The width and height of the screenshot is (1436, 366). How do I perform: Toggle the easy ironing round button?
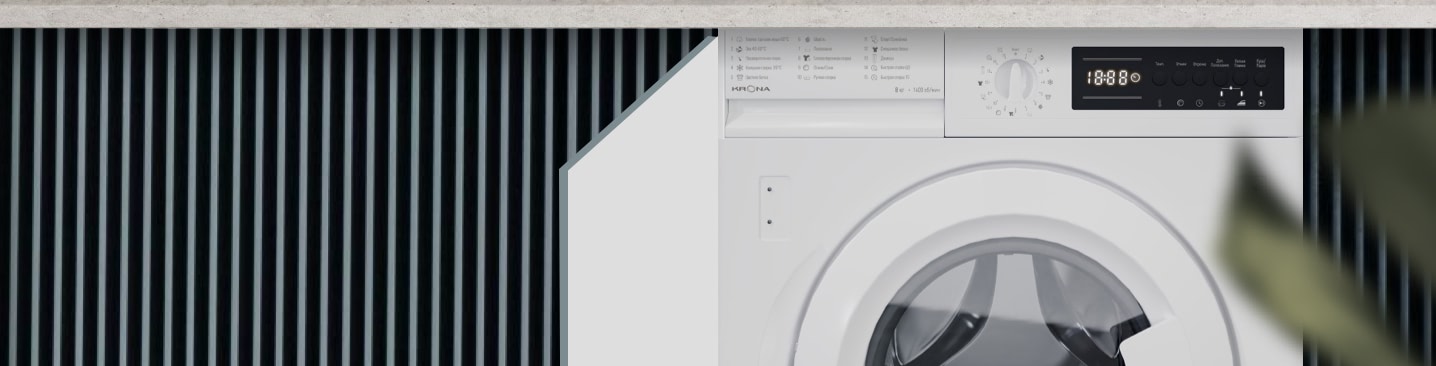pos(1240,78)
